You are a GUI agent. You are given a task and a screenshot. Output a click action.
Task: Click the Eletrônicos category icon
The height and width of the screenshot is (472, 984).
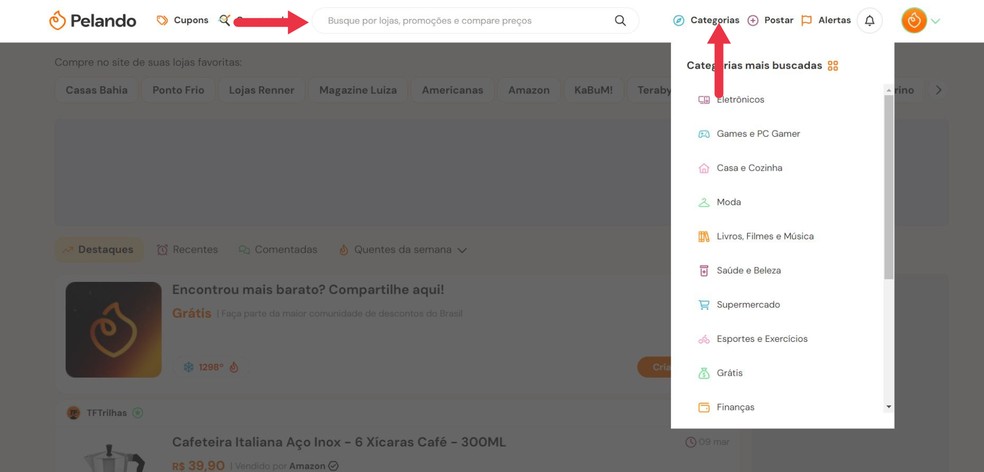point(704,100)
